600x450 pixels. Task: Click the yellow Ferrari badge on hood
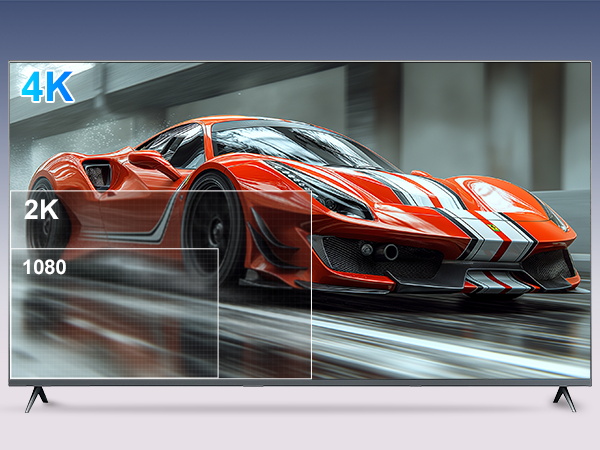coord(495,228)
